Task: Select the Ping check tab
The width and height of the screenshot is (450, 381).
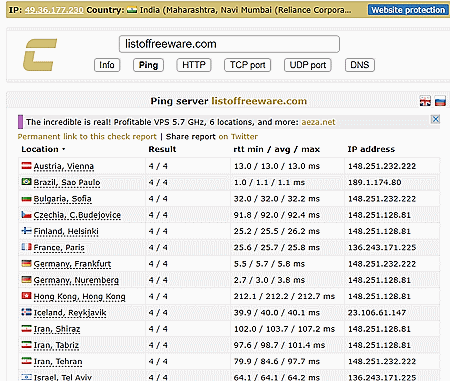Action: [148, 65]
